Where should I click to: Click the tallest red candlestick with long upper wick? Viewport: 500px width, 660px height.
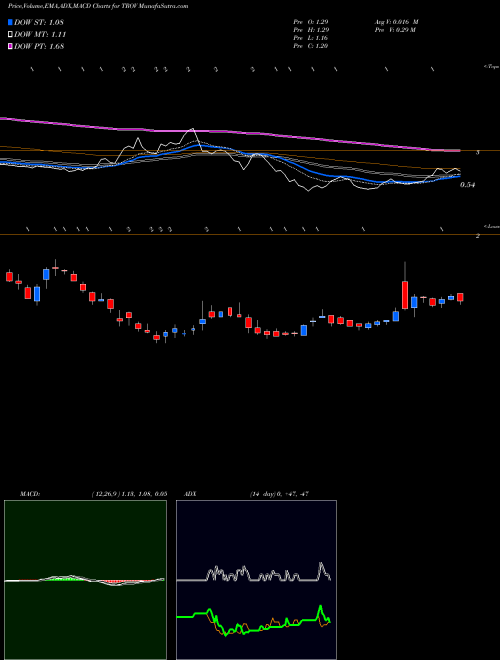tap(405, 295)
